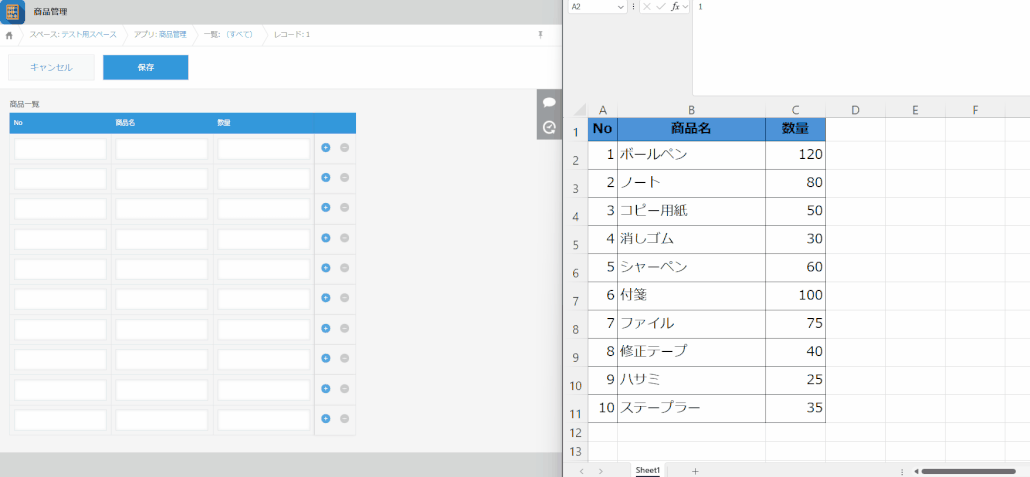Open the change history clock icon
This screenshot has height=477, width=1030.
(549, 127)
